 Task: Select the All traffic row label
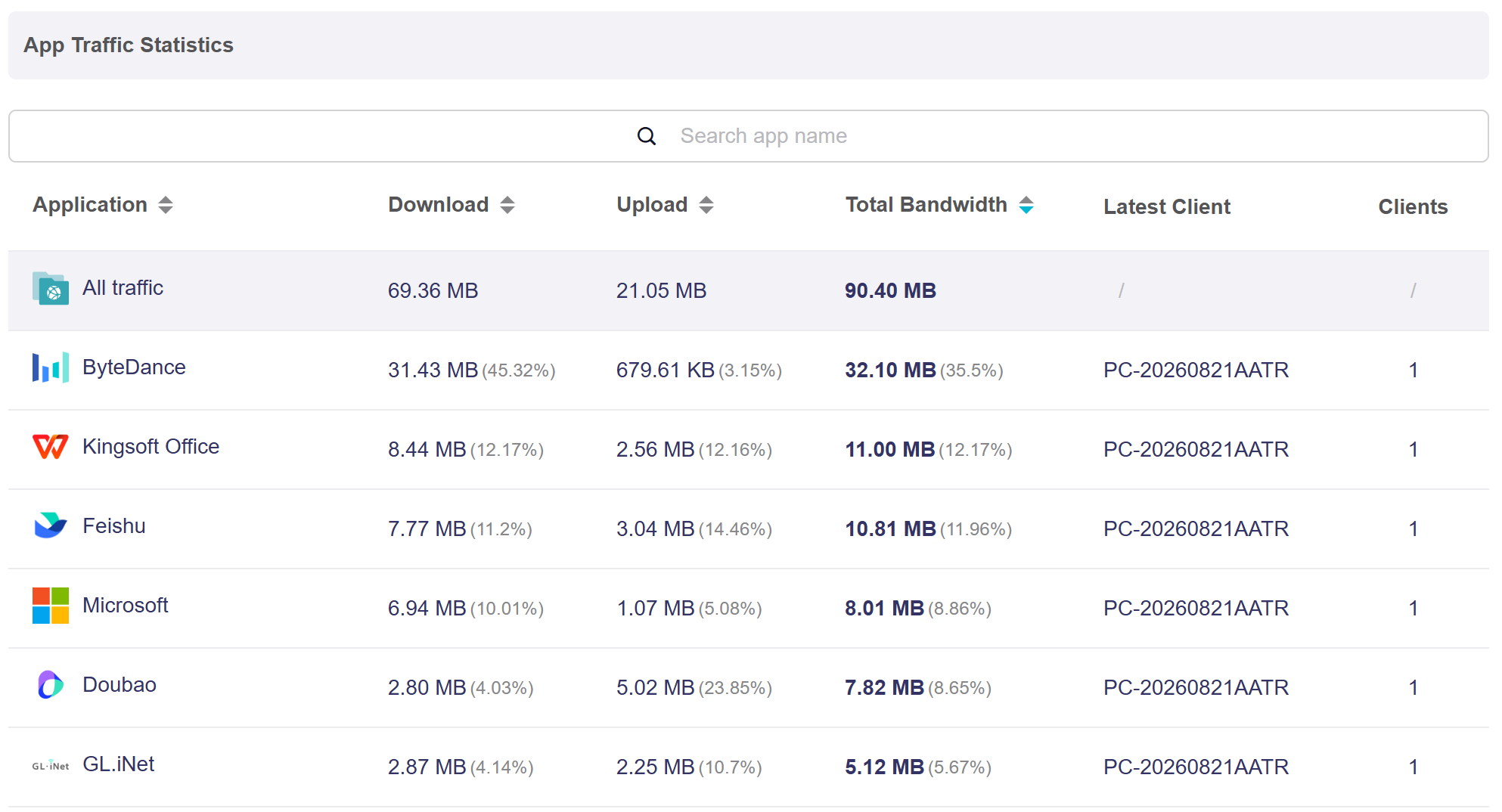pos(123,288)
